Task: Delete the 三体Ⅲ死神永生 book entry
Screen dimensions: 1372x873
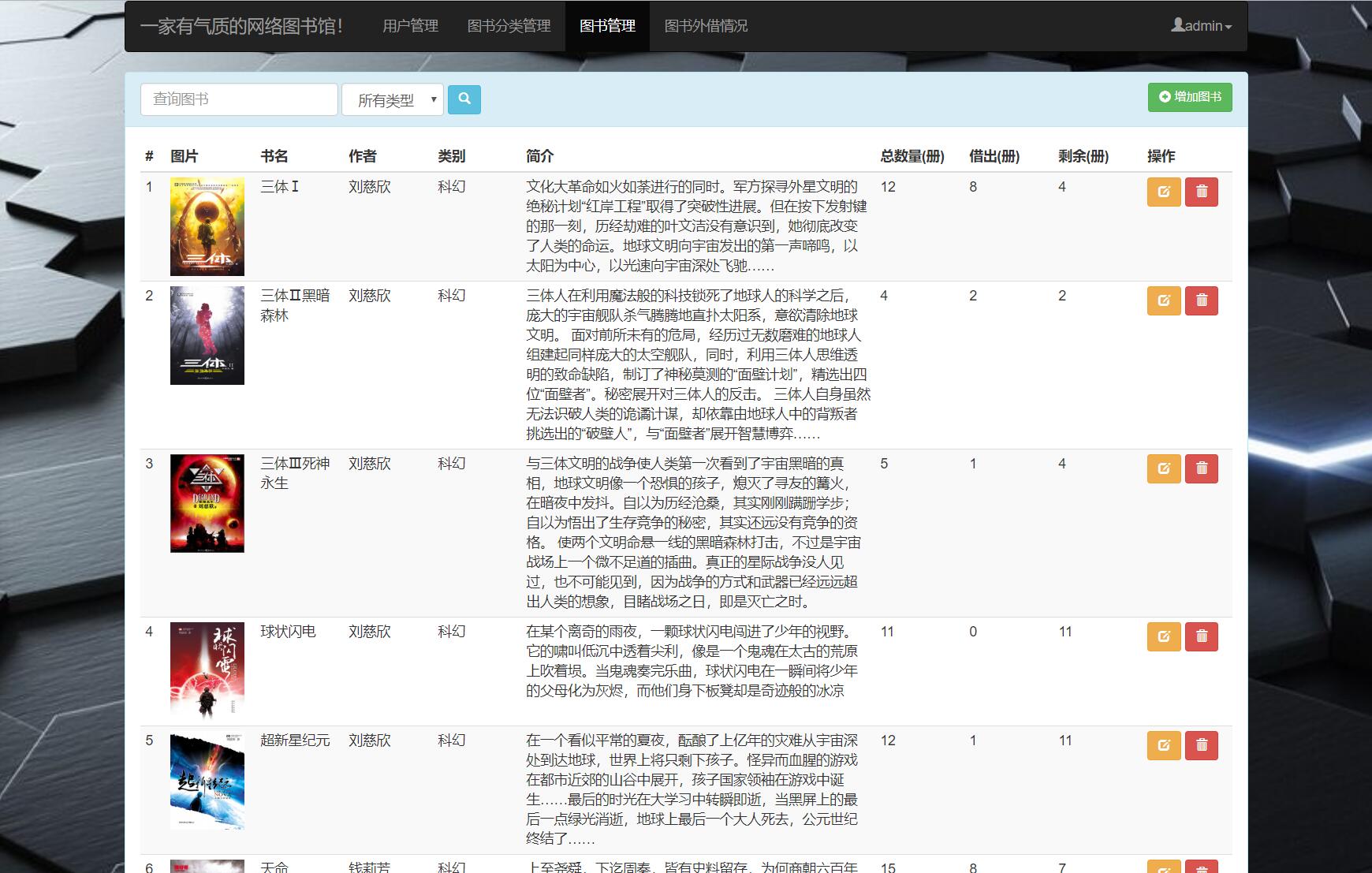Action: [x=1202, y=468]
